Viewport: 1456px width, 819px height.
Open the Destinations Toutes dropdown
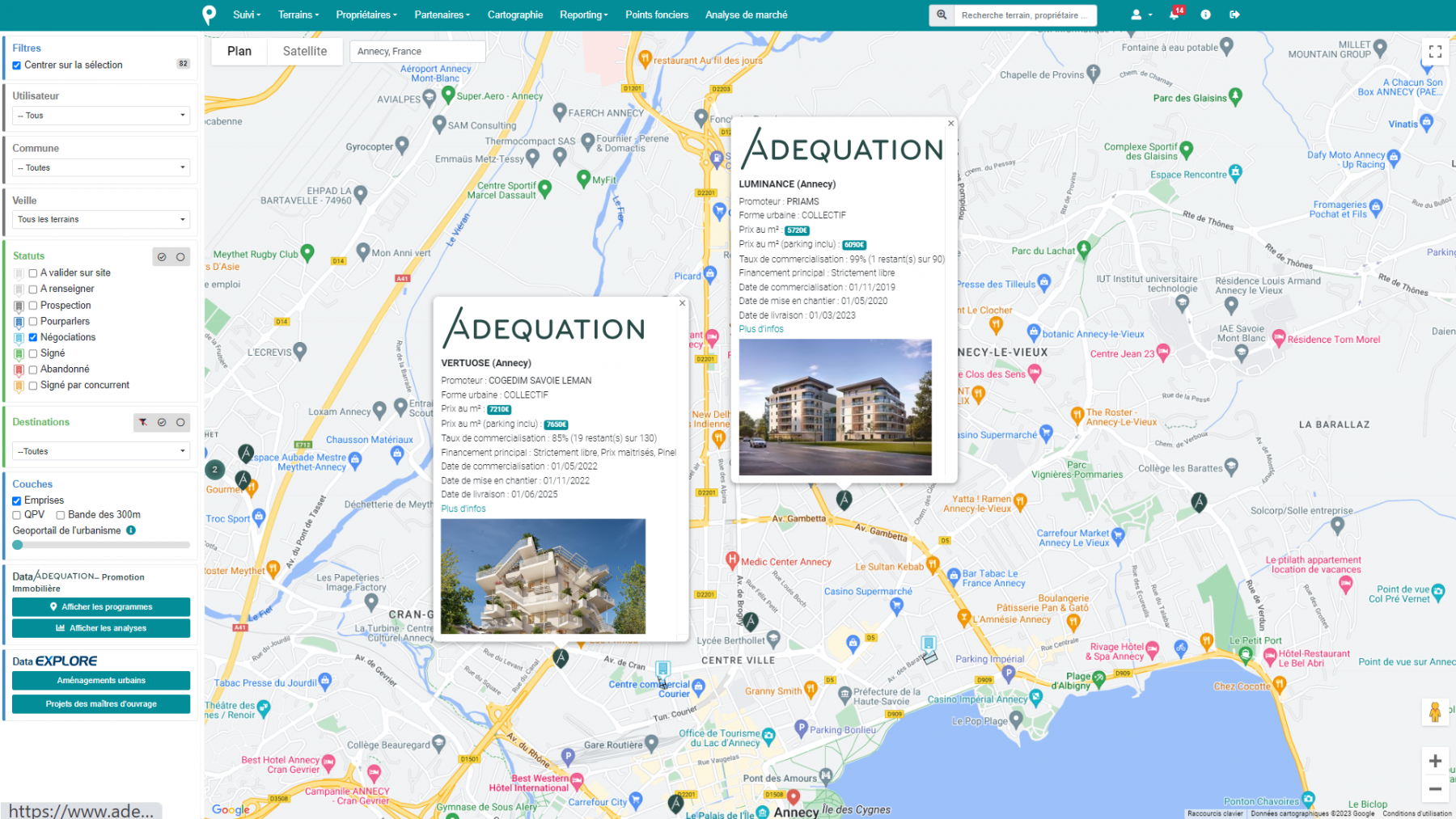tap(101, 451)
